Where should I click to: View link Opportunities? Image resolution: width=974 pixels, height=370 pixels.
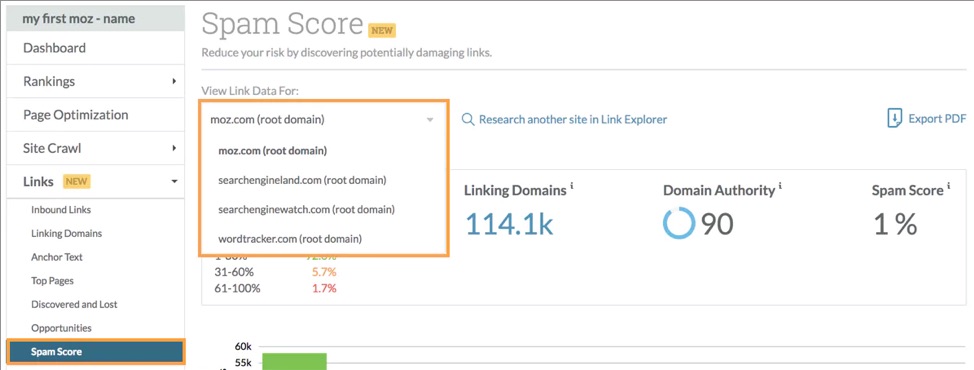point(61,328)
